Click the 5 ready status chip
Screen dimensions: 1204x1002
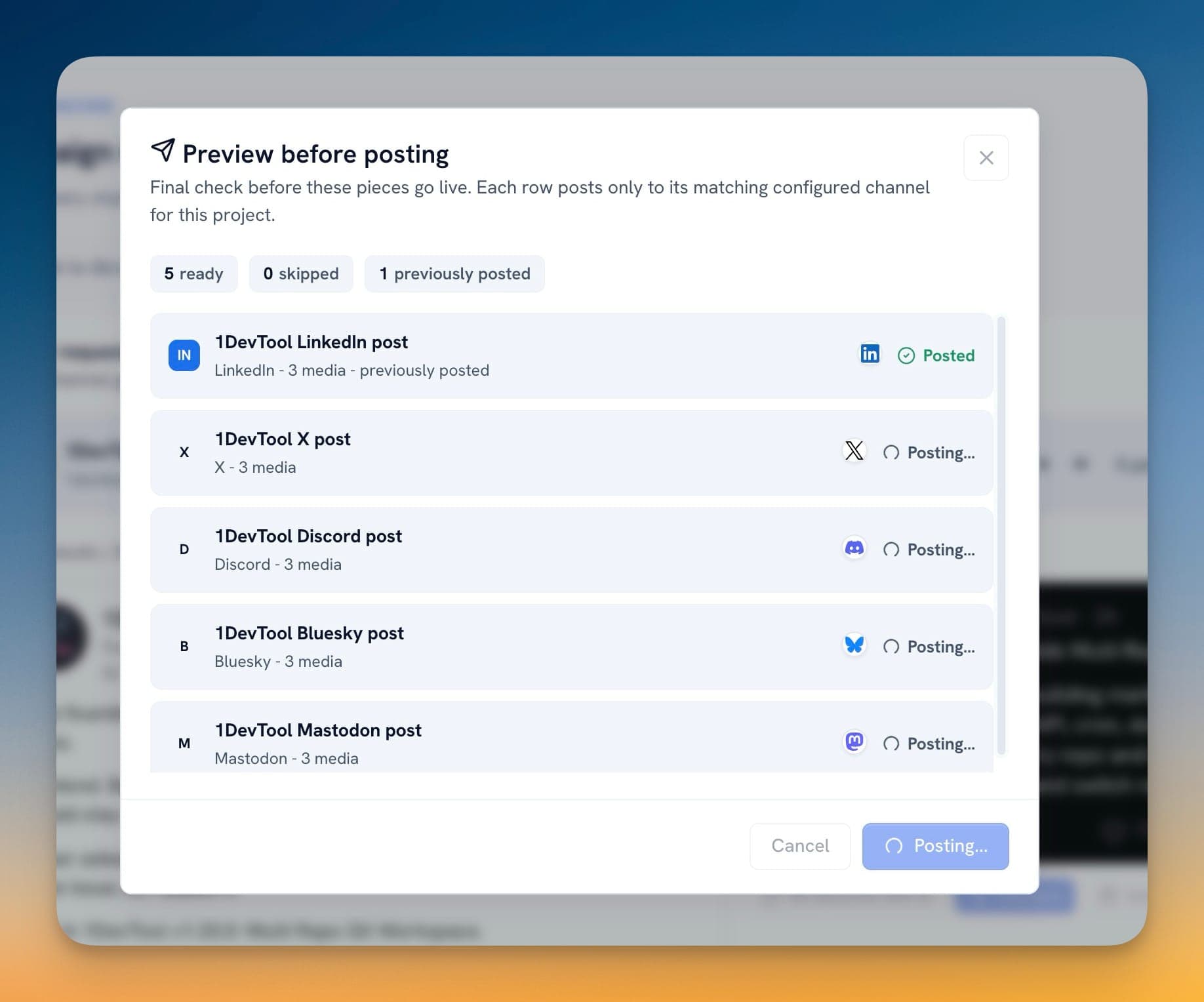pos(193,273)
